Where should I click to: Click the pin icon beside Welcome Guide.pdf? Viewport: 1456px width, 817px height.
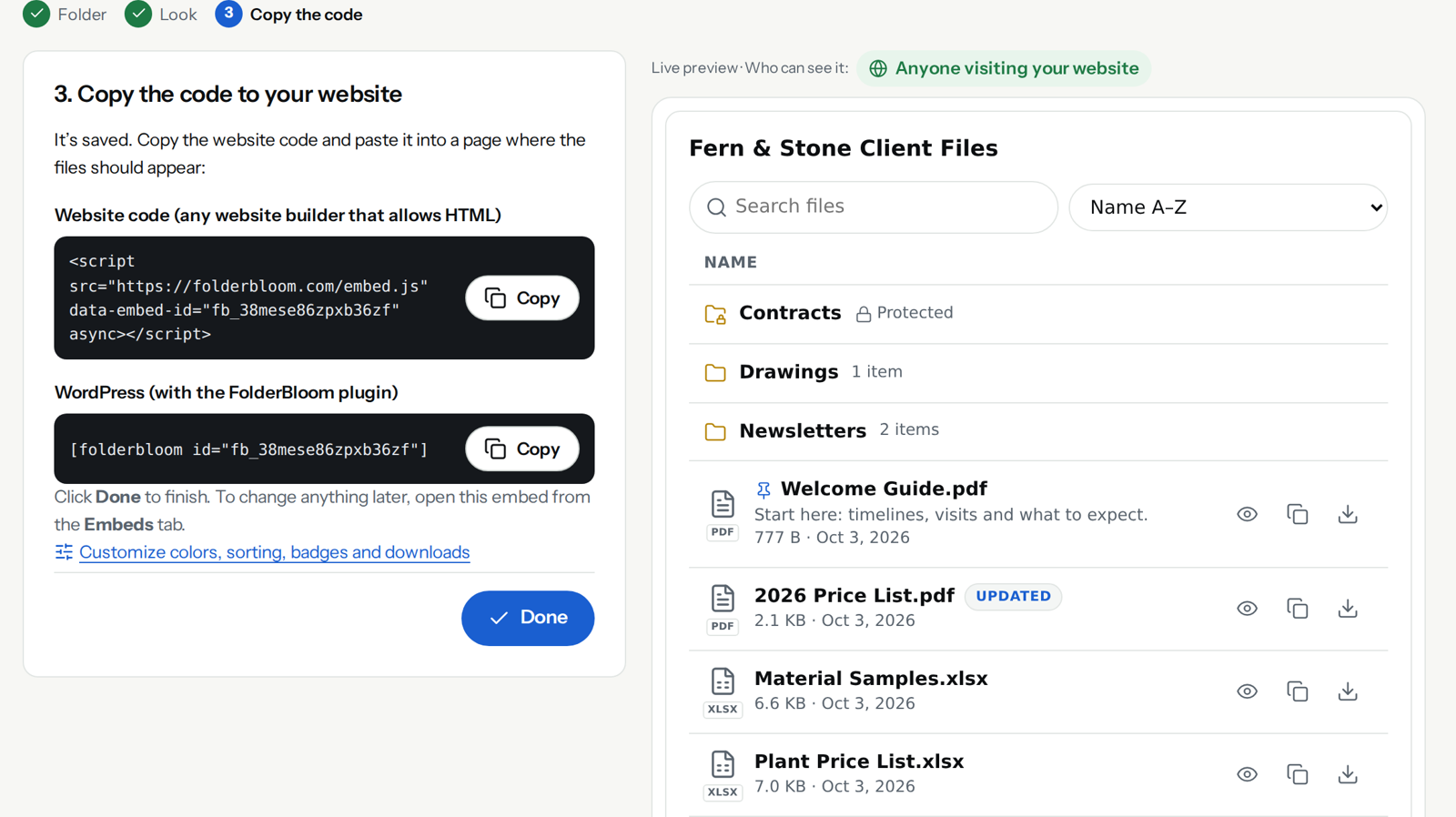[763, 489]
